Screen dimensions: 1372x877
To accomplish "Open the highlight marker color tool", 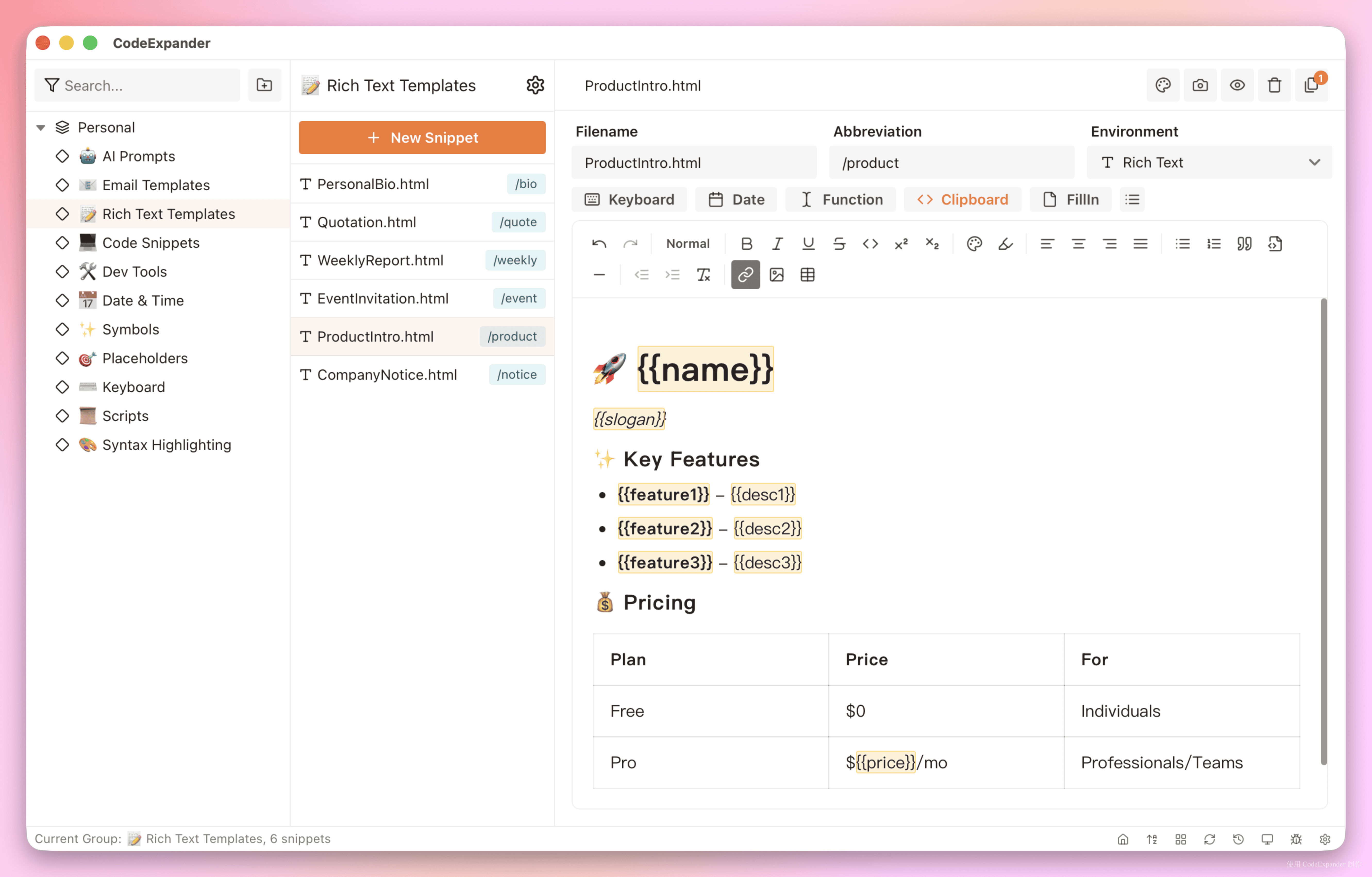I will click(x=1006, y=244).
